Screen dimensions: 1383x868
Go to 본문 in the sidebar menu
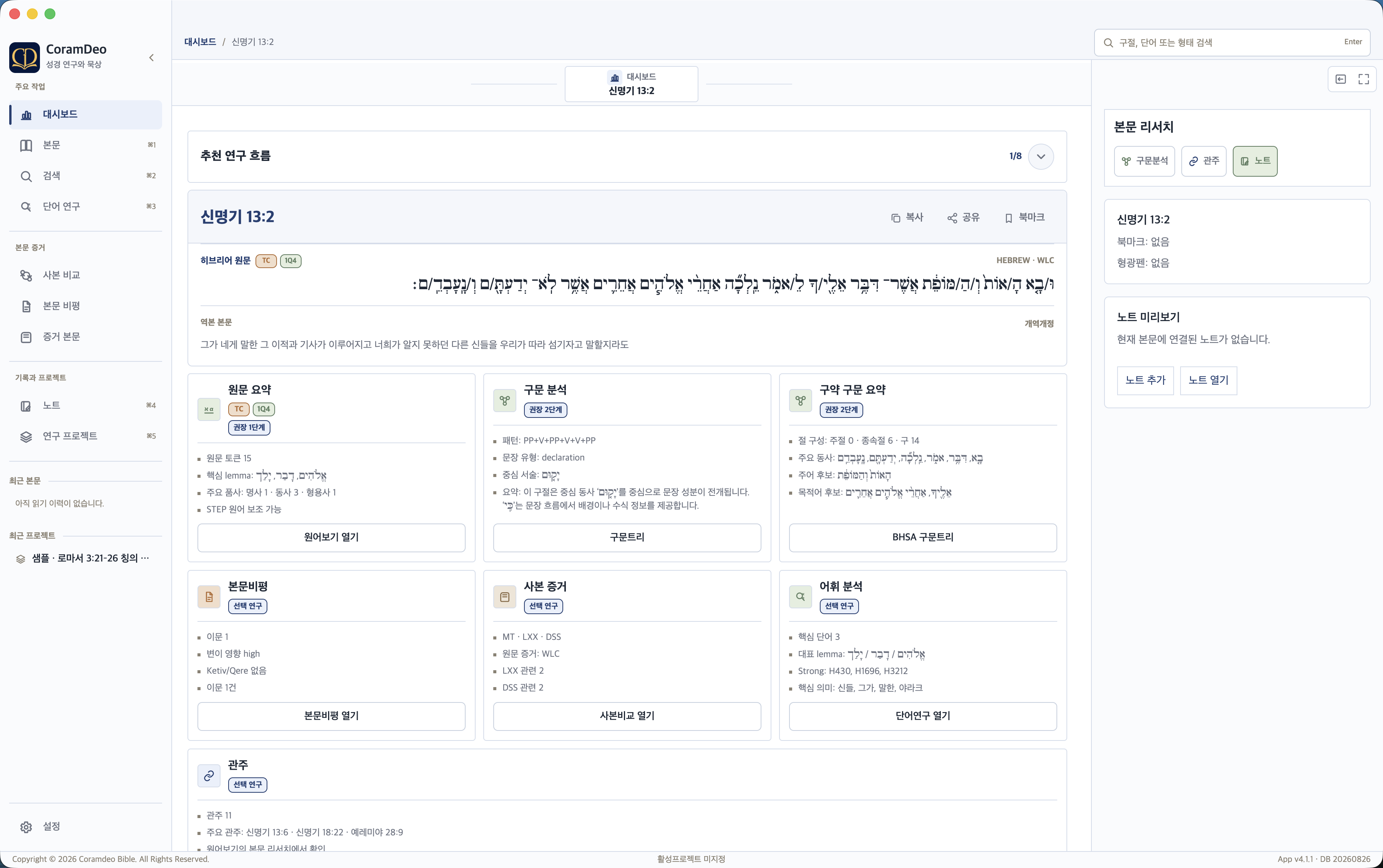coord(86,145)
